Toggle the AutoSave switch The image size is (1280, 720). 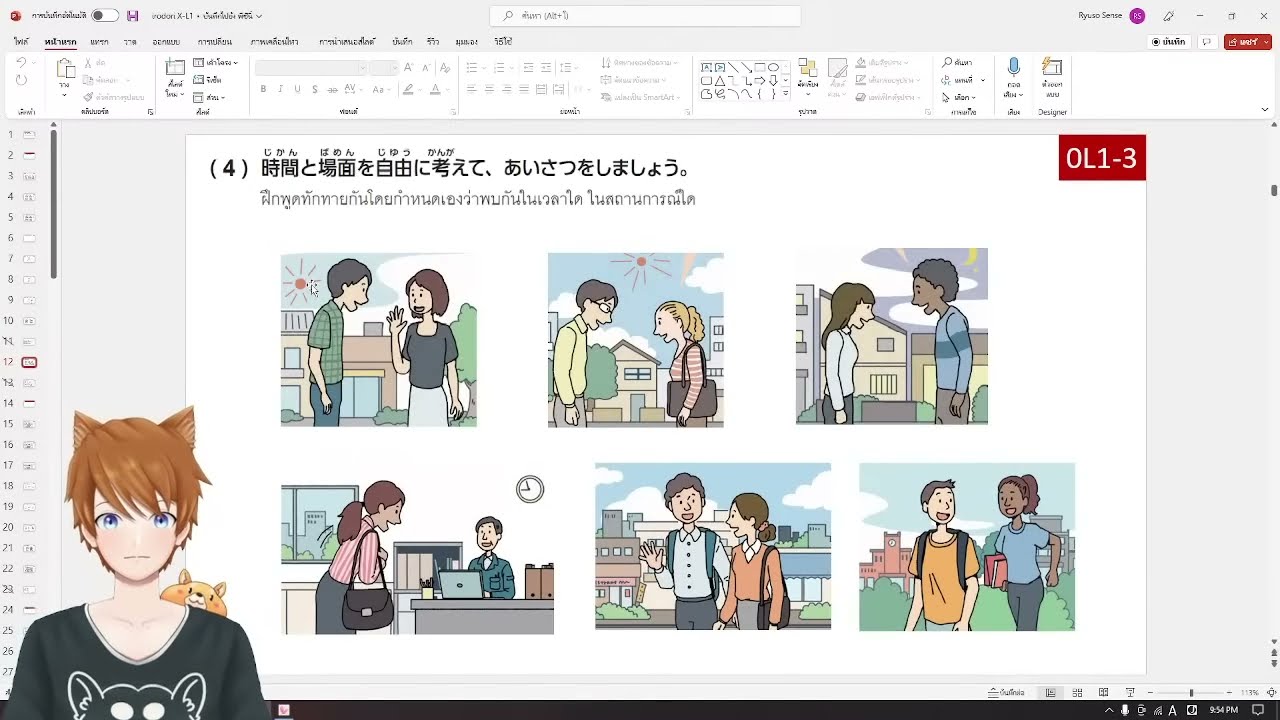pos(105,16)
